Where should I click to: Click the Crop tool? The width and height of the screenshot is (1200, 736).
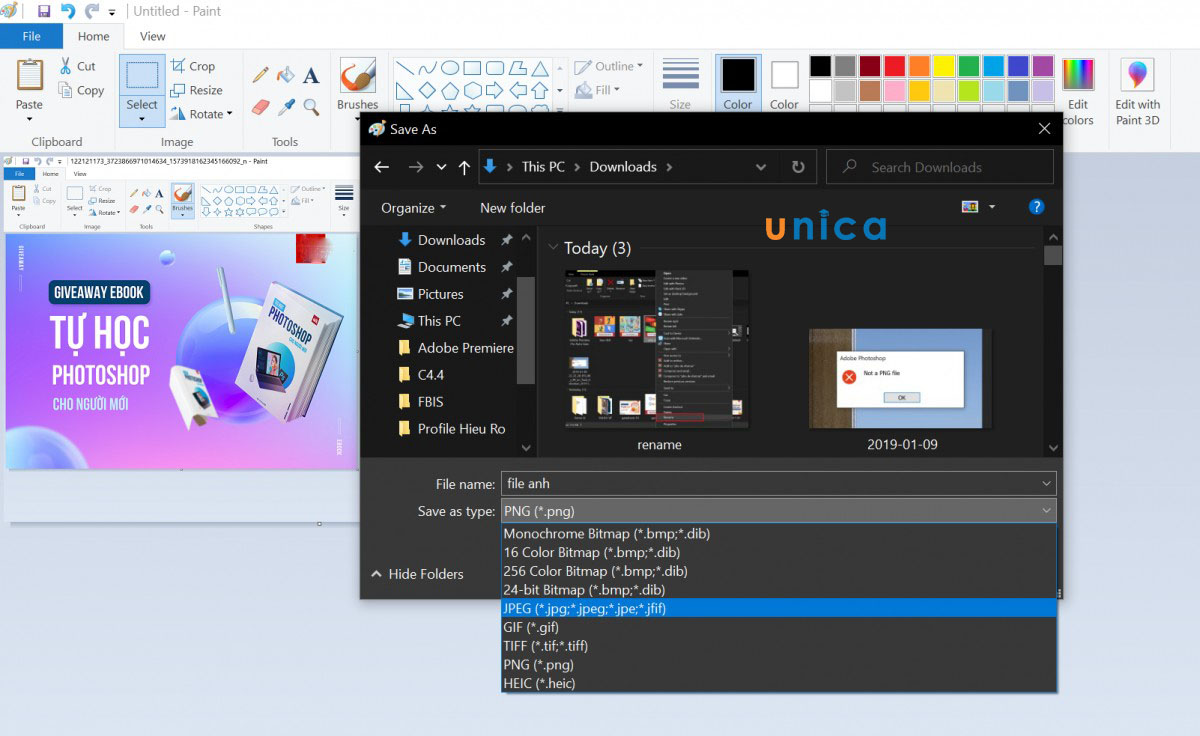192,66
